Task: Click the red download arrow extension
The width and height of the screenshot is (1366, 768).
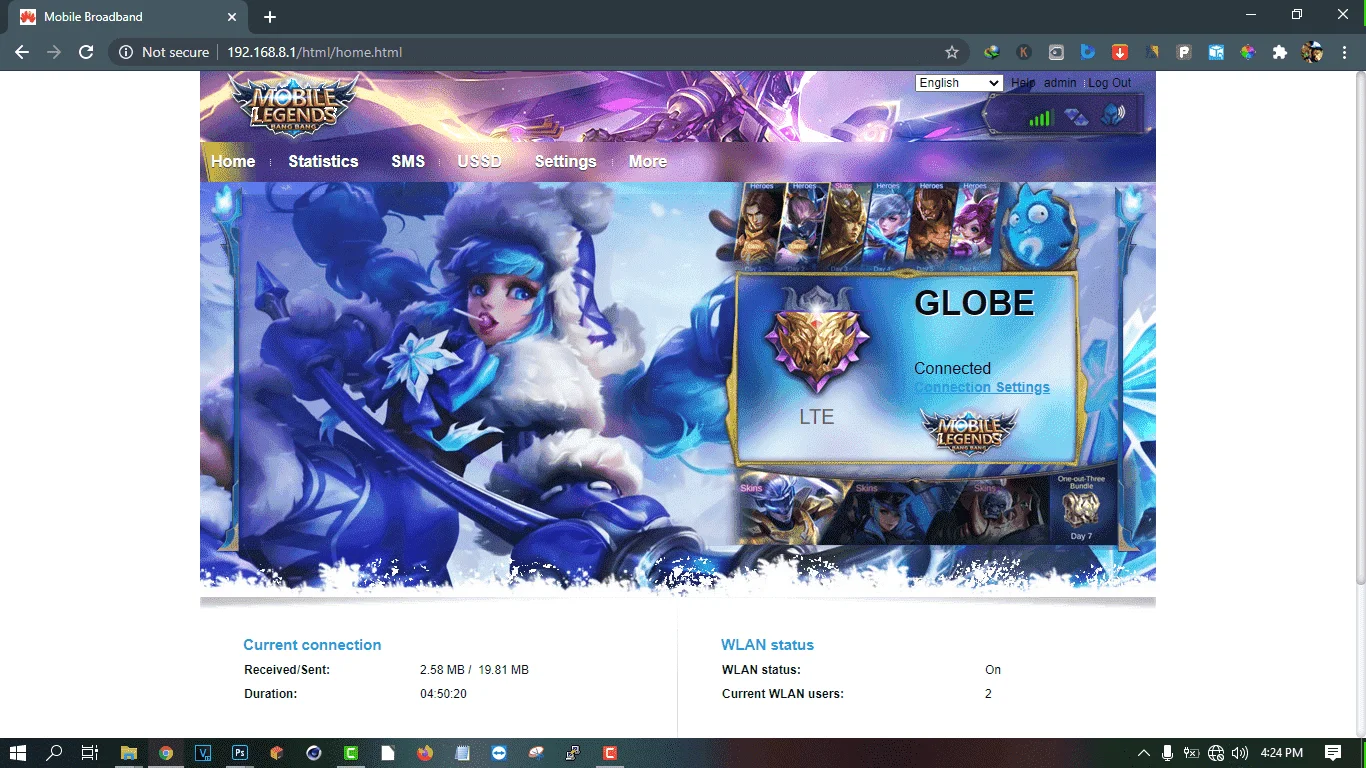Action: pos(1120,52)
